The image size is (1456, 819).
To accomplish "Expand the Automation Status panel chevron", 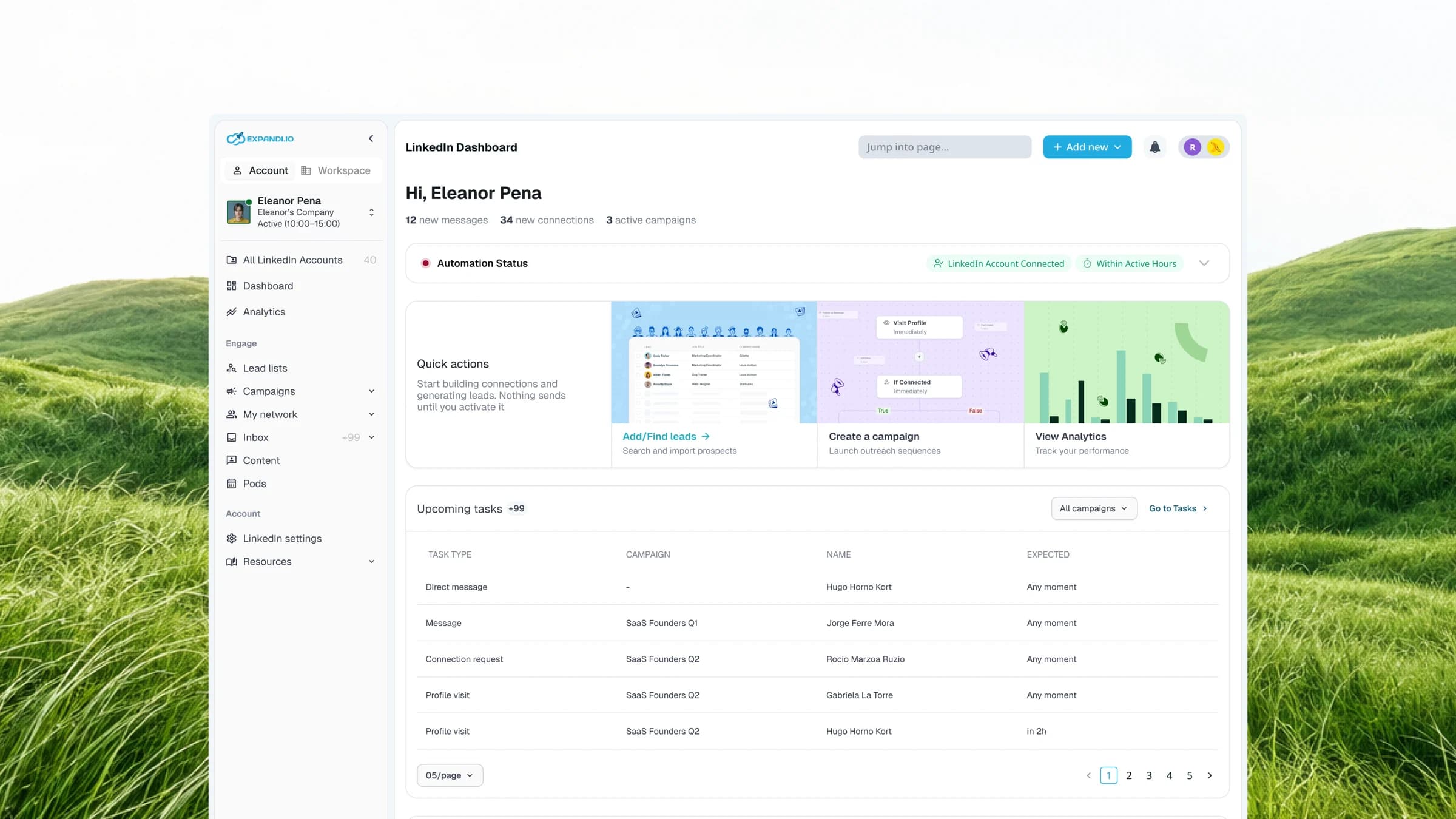I will [x=1204, y=263].
